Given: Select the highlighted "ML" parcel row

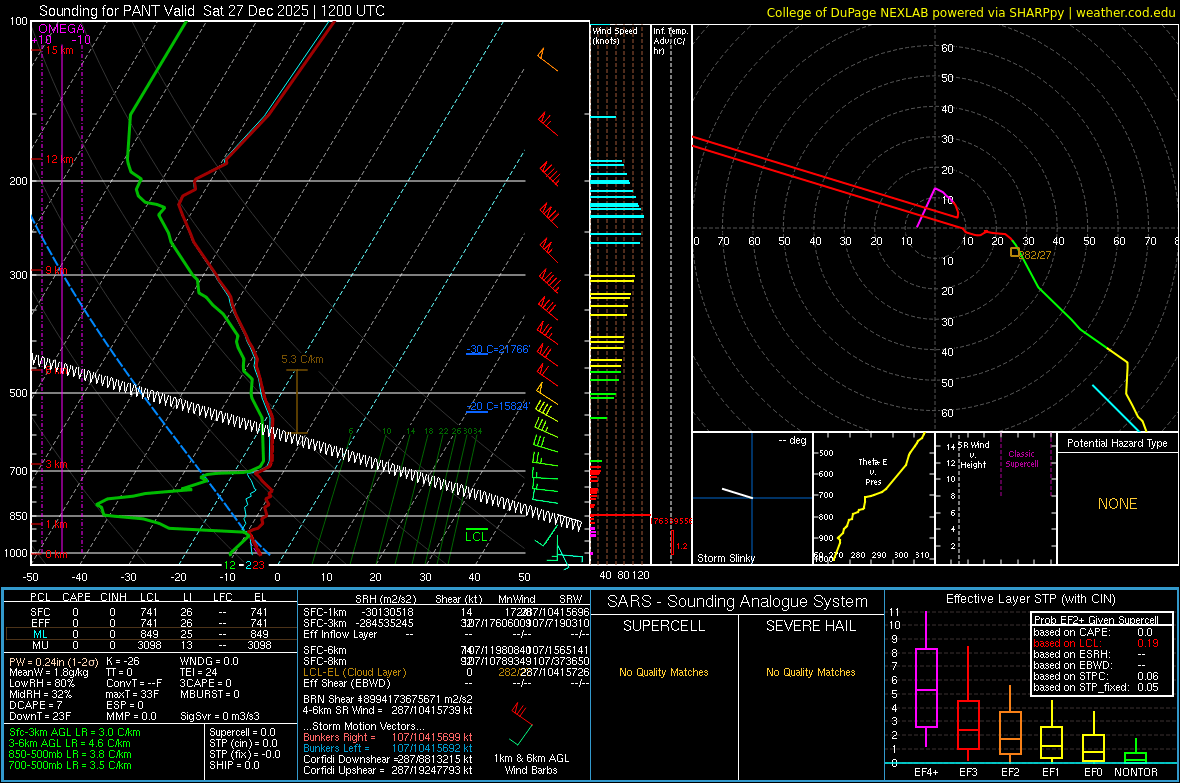Looking at the screenshot, I should tap(149, 634).
